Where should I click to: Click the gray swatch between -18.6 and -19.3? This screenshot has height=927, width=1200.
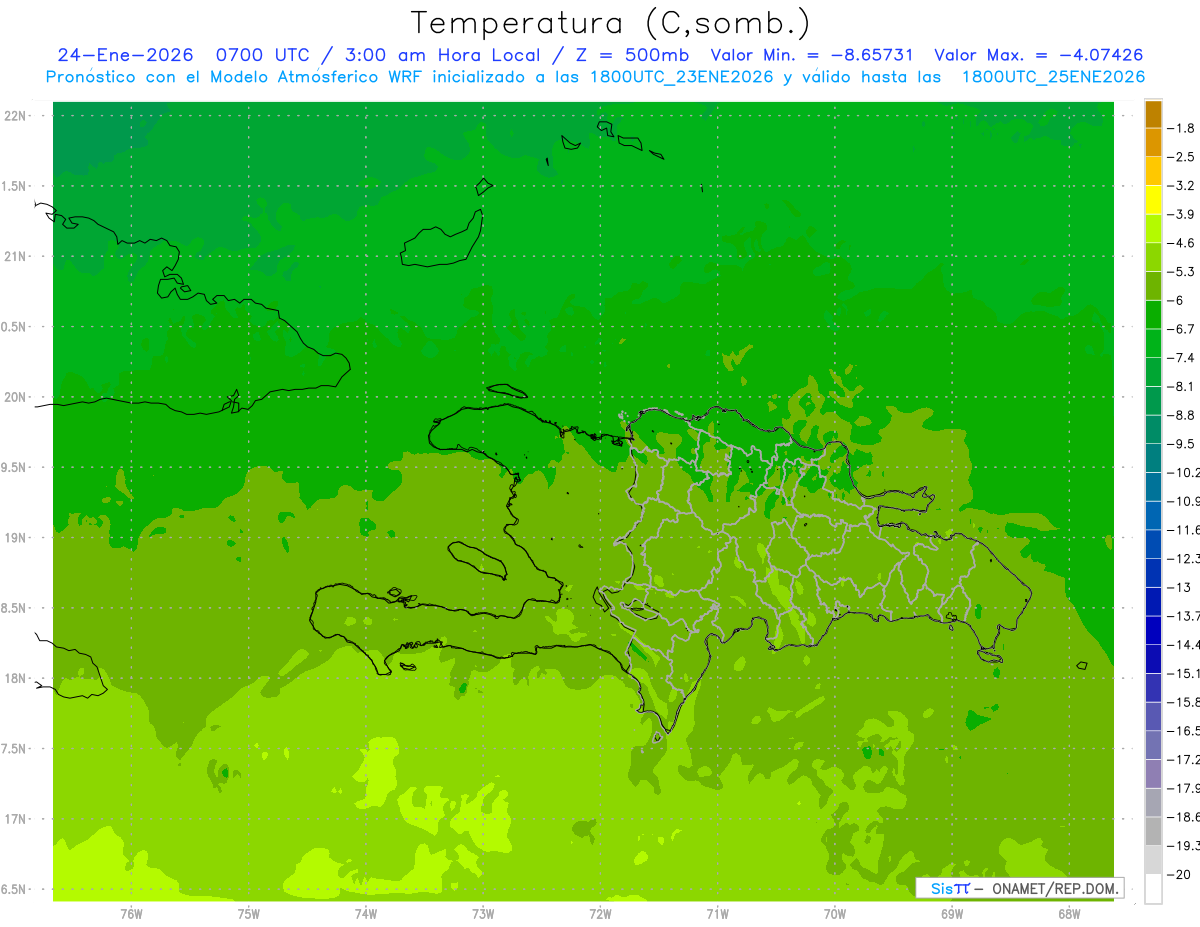tap(1153, 831)
